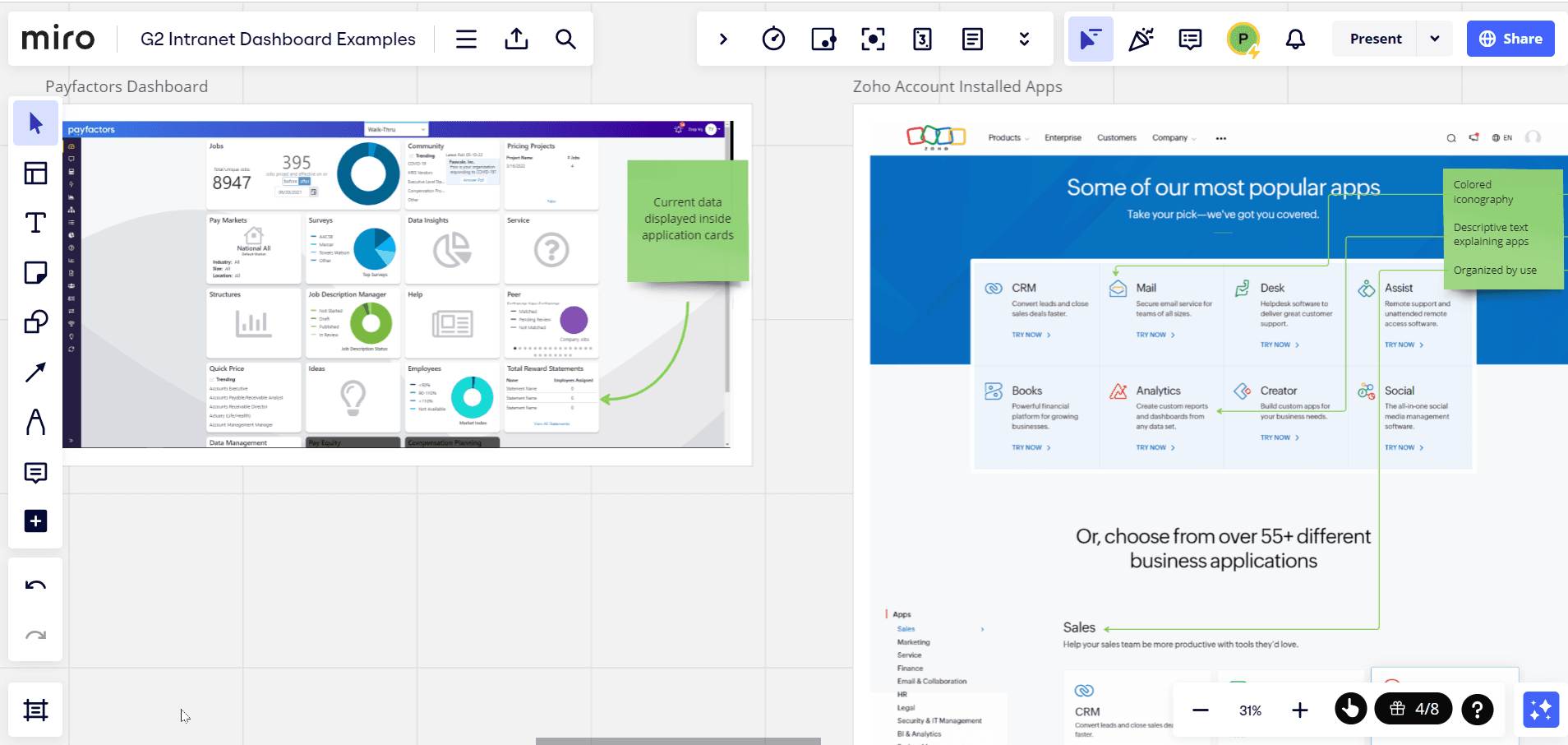Open the Frames panel icon
The width and height of the screenshot is (1568, 745).
[35, 710]
